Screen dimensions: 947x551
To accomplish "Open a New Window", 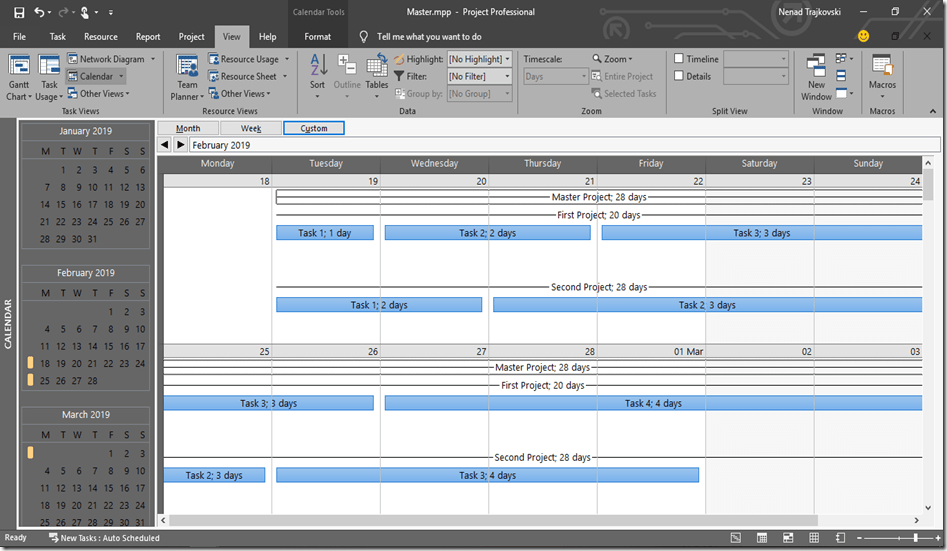I will click(x=817, y=77).
